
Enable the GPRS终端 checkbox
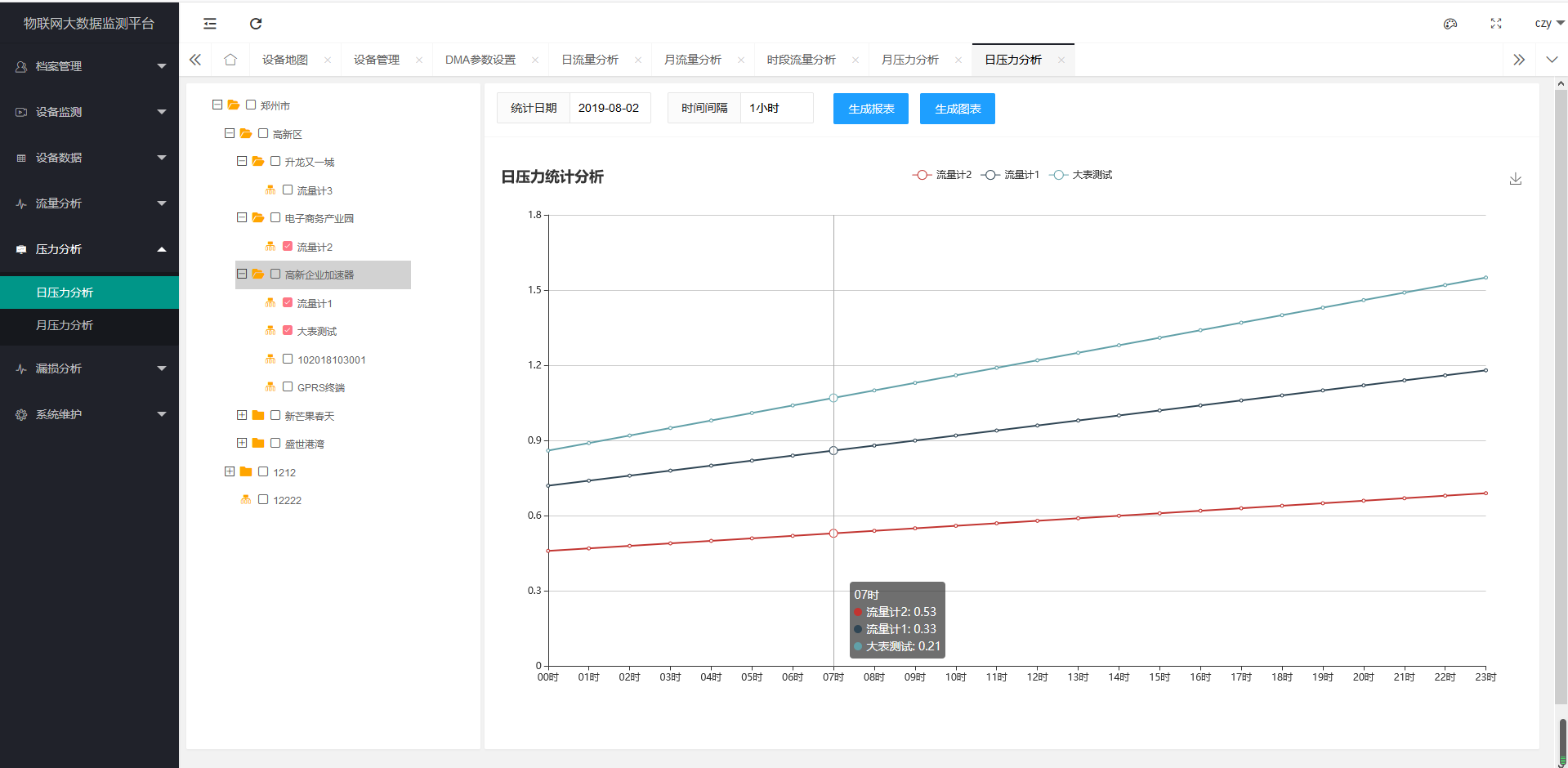288,386
